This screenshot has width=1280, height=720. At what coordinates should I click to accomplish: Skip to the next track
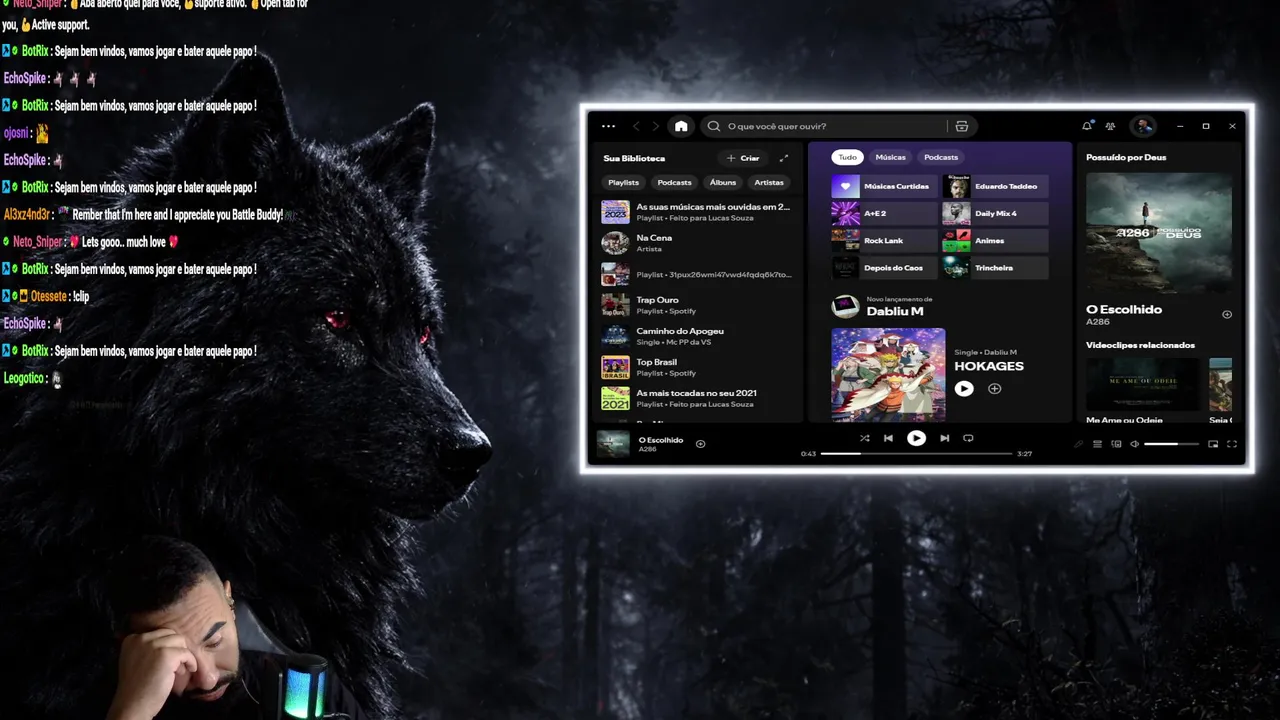tap(944, 438)
